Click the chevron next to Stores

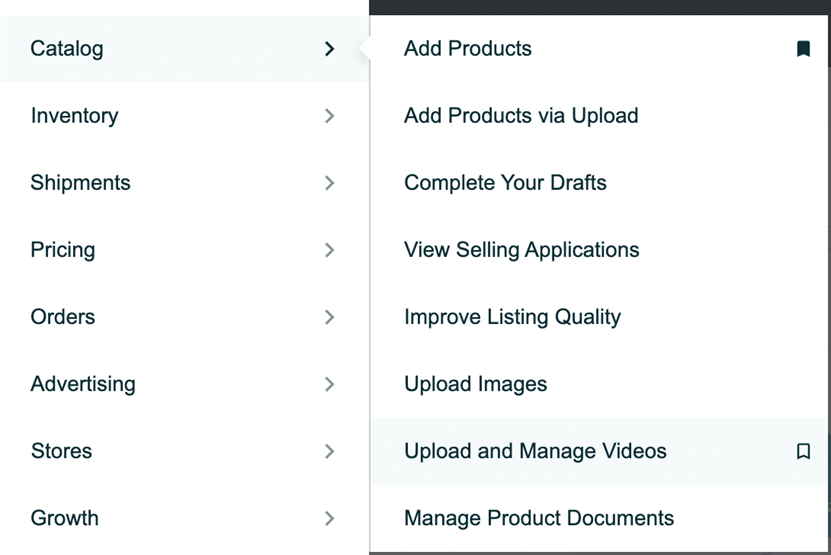(329, 451)
